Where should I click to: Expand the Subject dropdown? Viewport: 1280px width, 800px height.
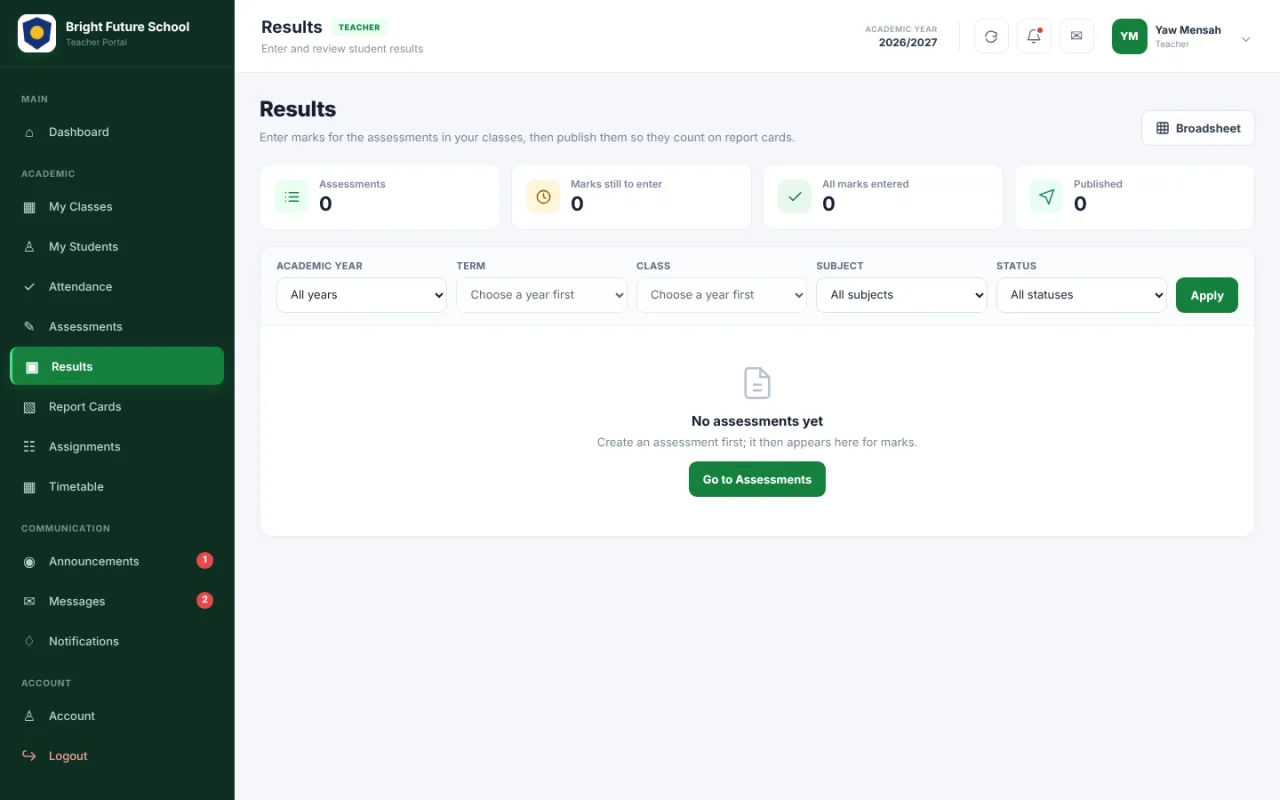point(901,295)
